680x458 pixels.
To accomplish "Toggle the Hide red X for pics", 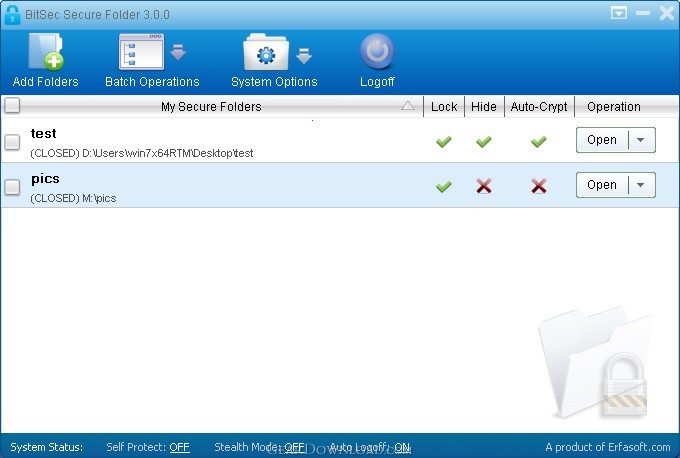I will click(x=484, y=186).
